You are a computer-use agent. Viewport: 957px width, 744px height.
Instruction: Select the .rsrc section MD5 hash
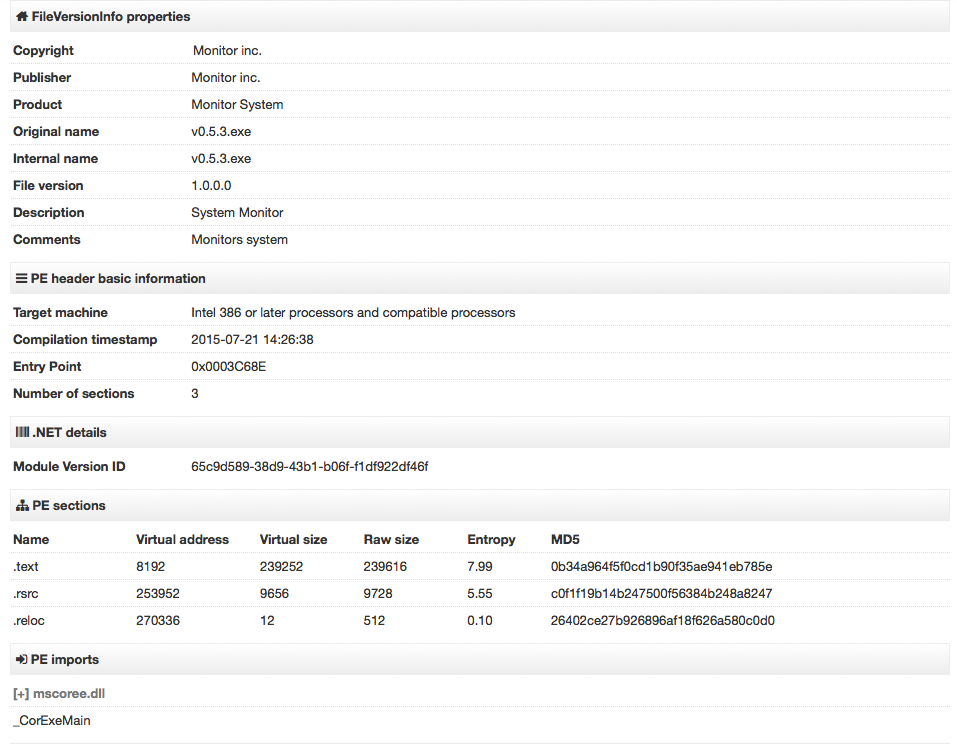click(x=661, y=593)
